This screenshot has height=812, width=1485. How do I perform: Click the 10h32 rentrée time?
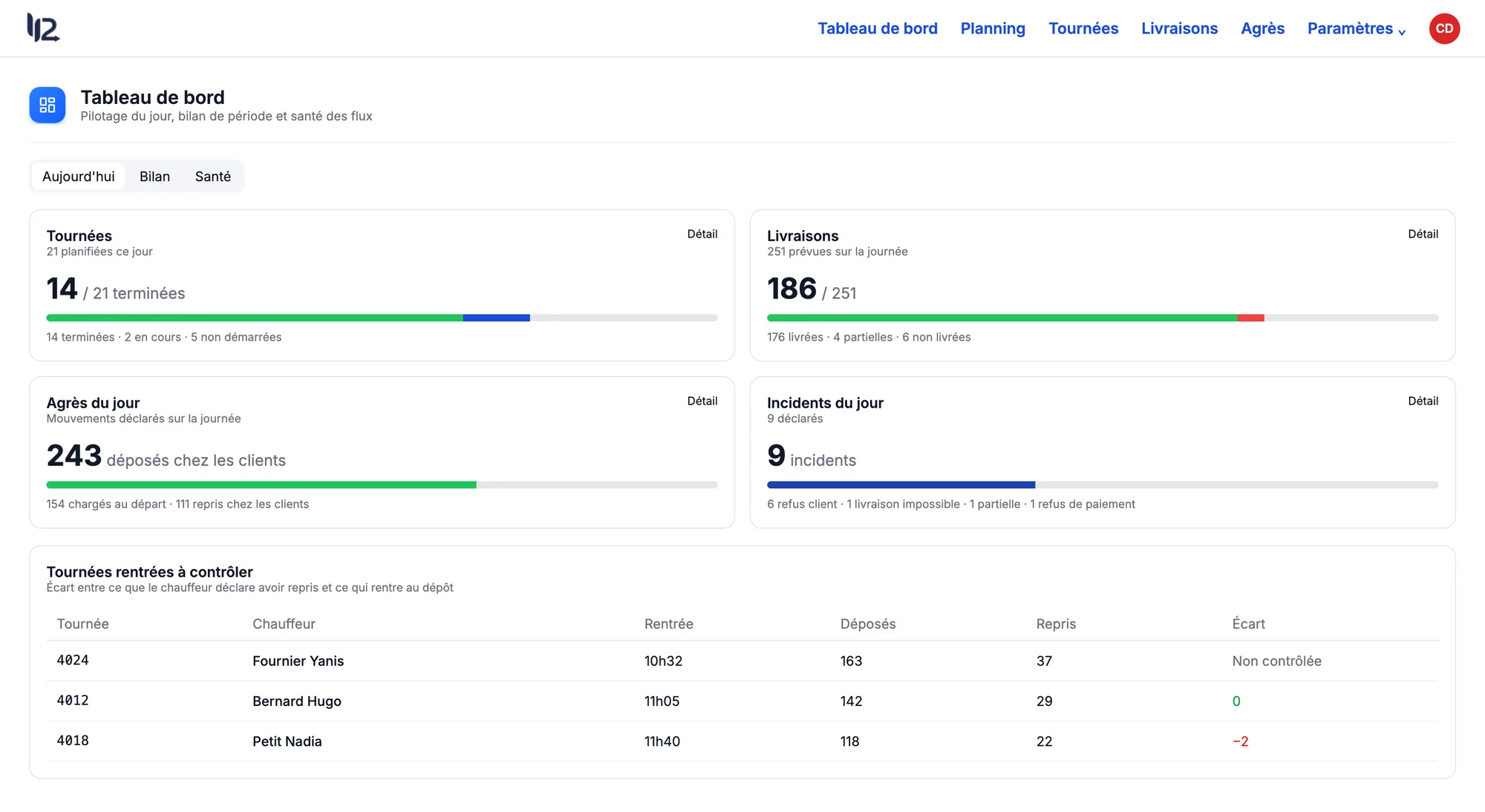pyautogui.click(x=663, y=661)
